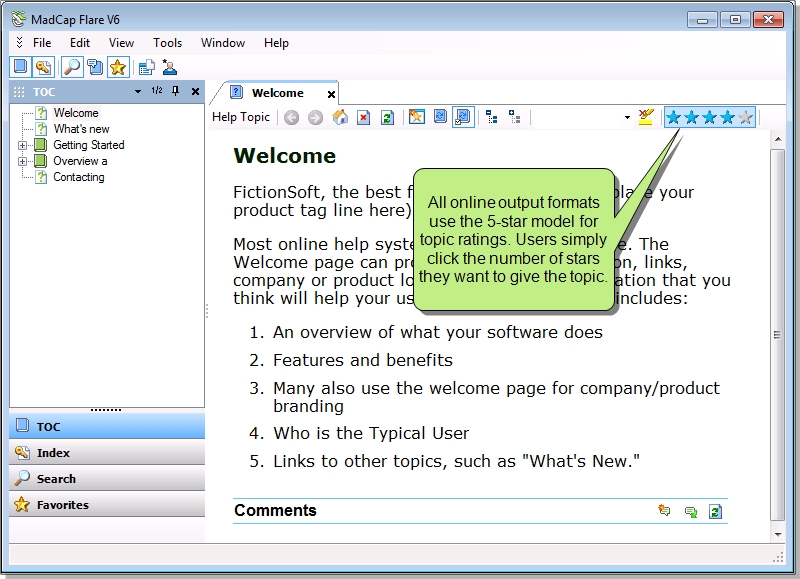Image resolution: width=800 pixels, height=579 pixels.
Task: Click the remove search highlighting icon
Action: (x=646, y=117)
